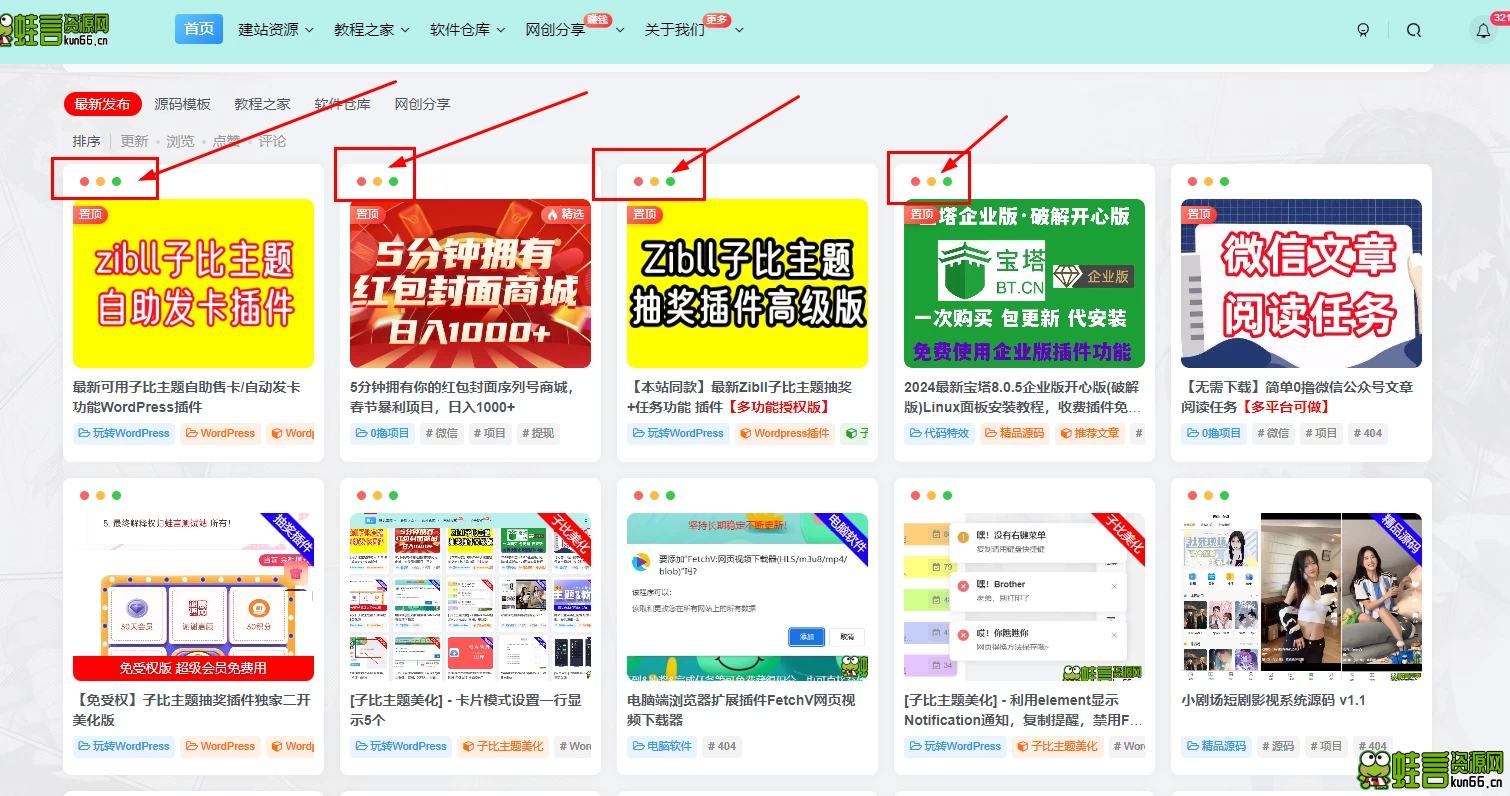
Task: Switch to the 网创分享 category tab below the header
Action: point(422,104)
